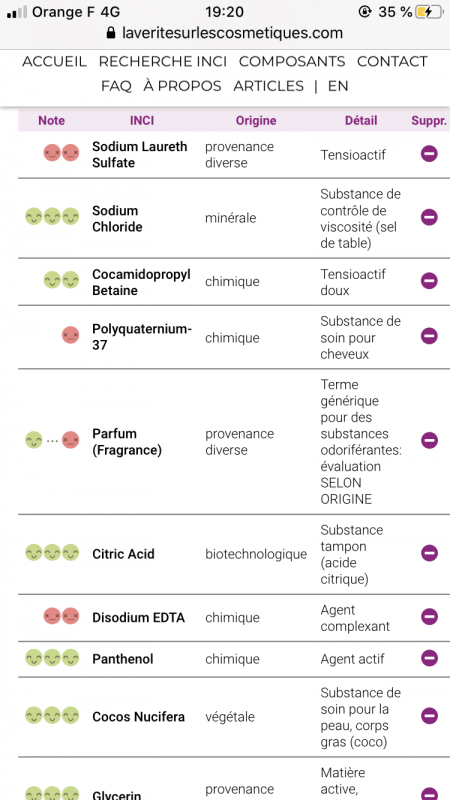Open the ARTICLES section
This screenshot has width=450, height=800.
(x=268, y=86)
